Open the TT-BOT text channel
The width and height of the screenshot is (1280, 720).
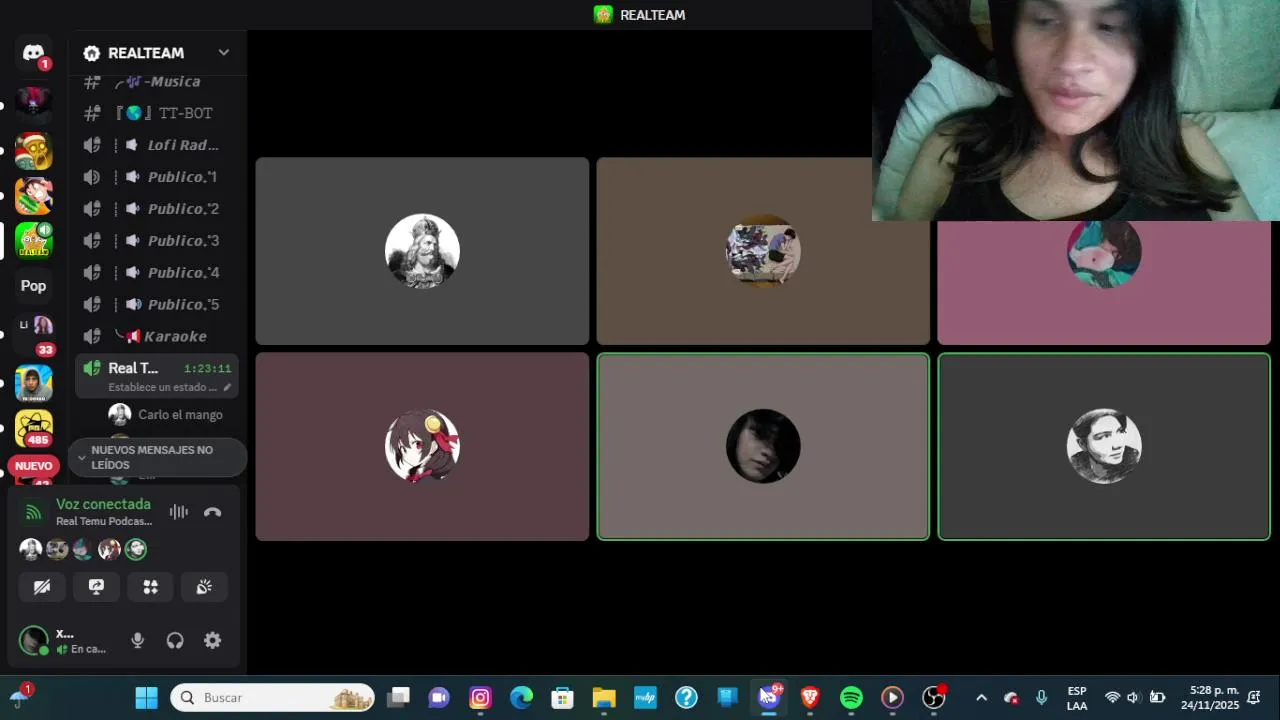pos(158,113)
